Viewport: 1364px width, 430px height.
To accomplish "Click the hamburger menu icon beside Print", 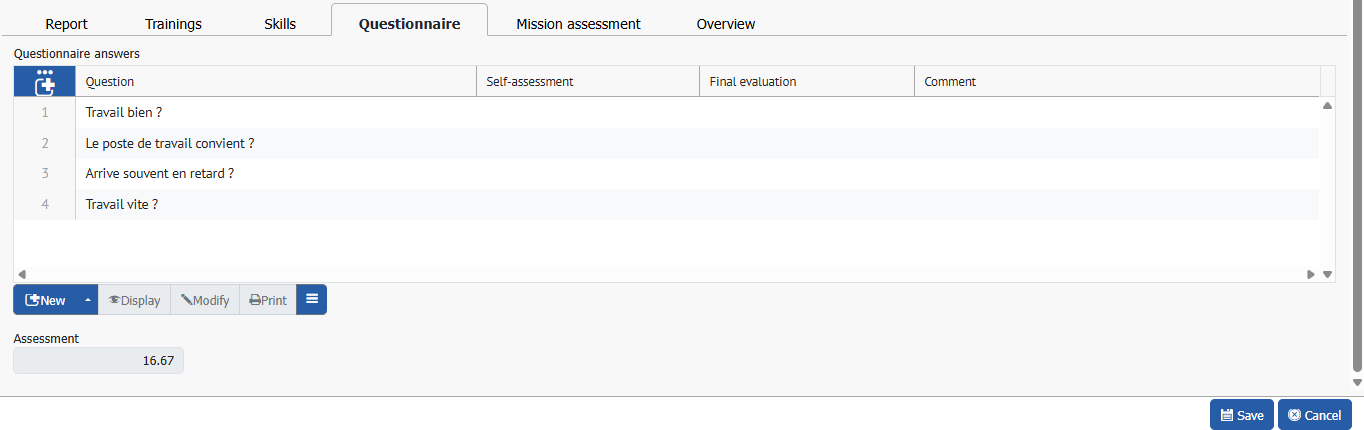I will click(311, 300).
